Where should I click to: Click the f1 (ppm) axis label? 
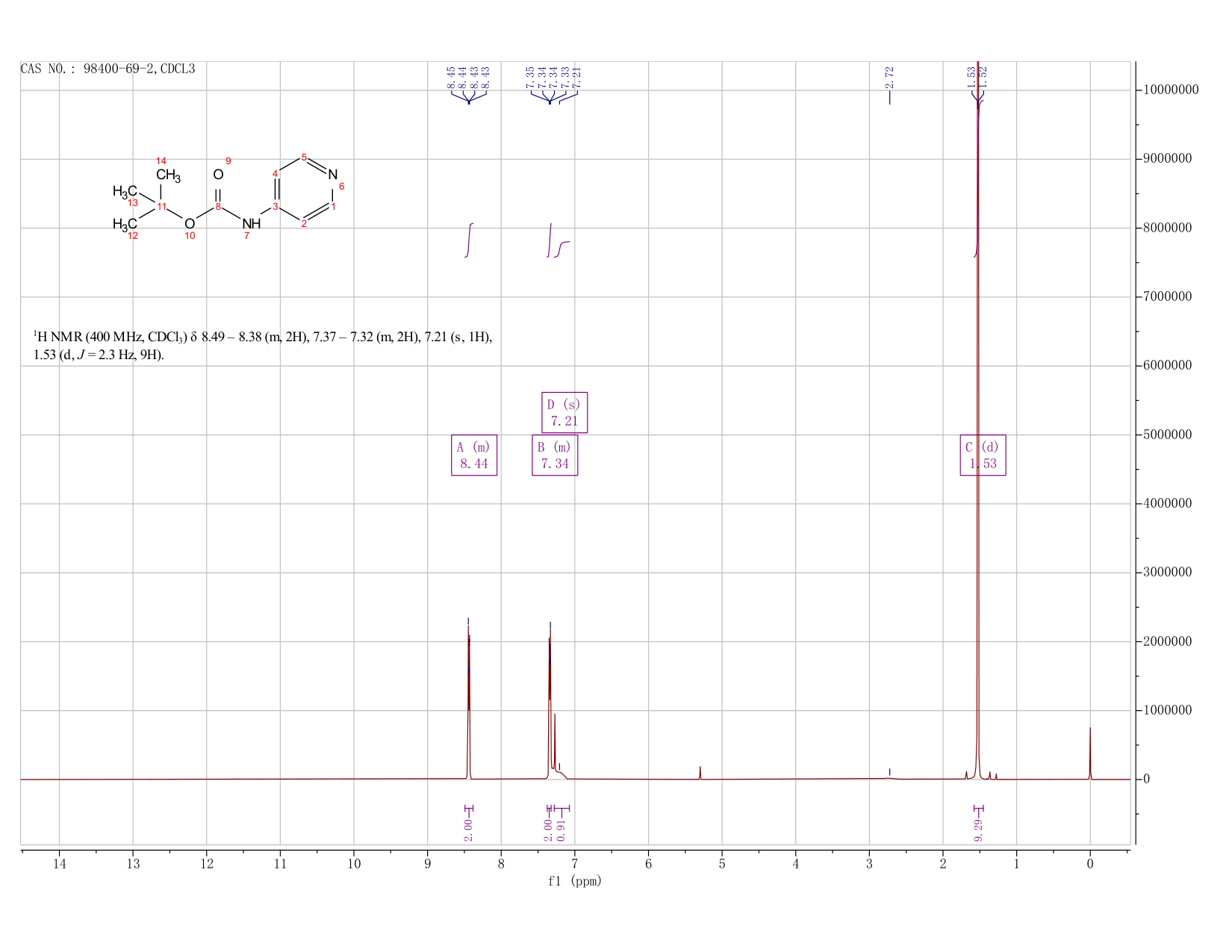pyautogui.click(x=575, y=881)
